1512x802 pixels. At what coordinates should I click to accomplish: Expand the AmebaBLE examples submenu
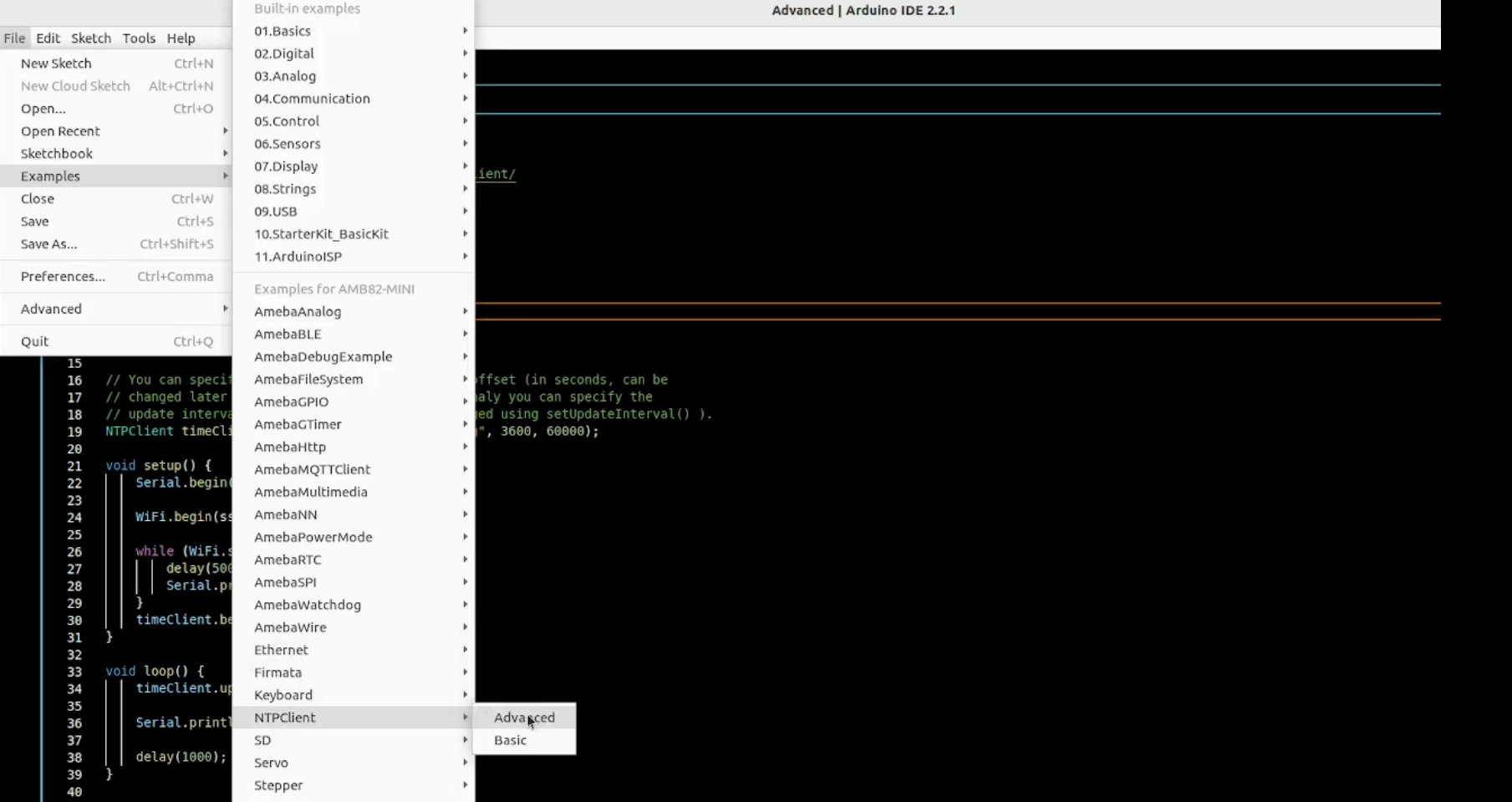coord(288,334)
